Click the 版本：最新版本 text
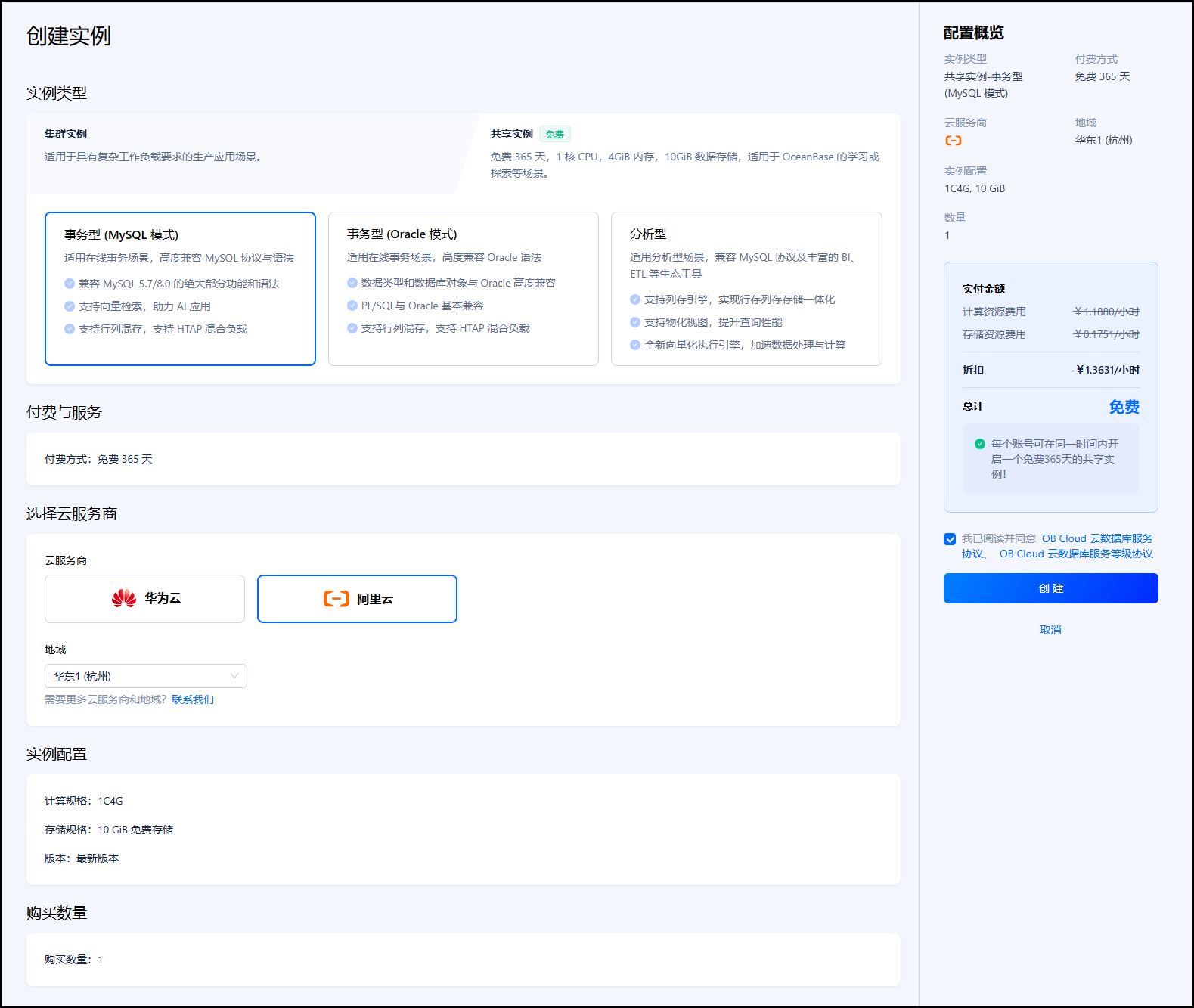This screenshot has height=1008, width=1194. [x=82, y=858]
